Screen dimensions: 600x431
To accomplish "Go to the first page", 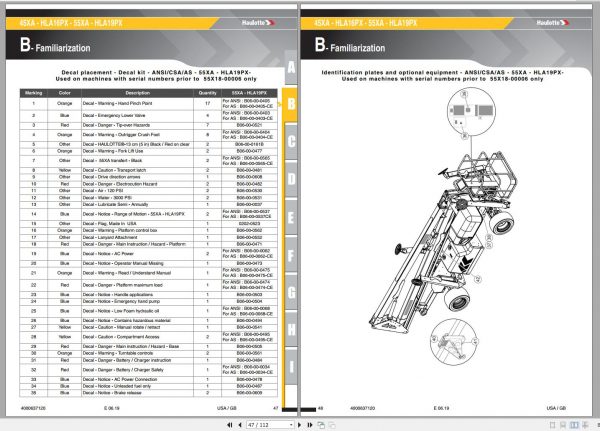I will 230,425.
